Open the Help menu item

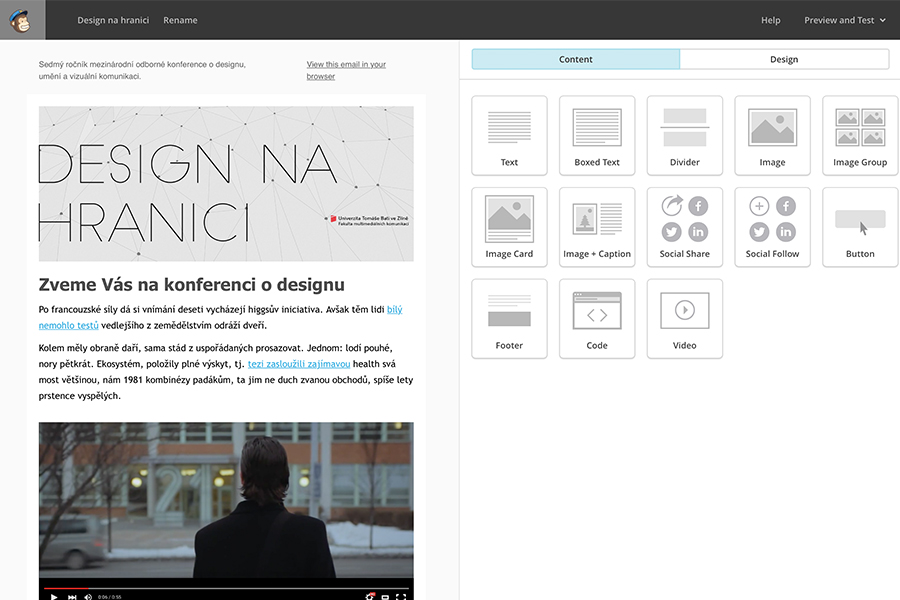pyautogui.click(x=770, y=20)
